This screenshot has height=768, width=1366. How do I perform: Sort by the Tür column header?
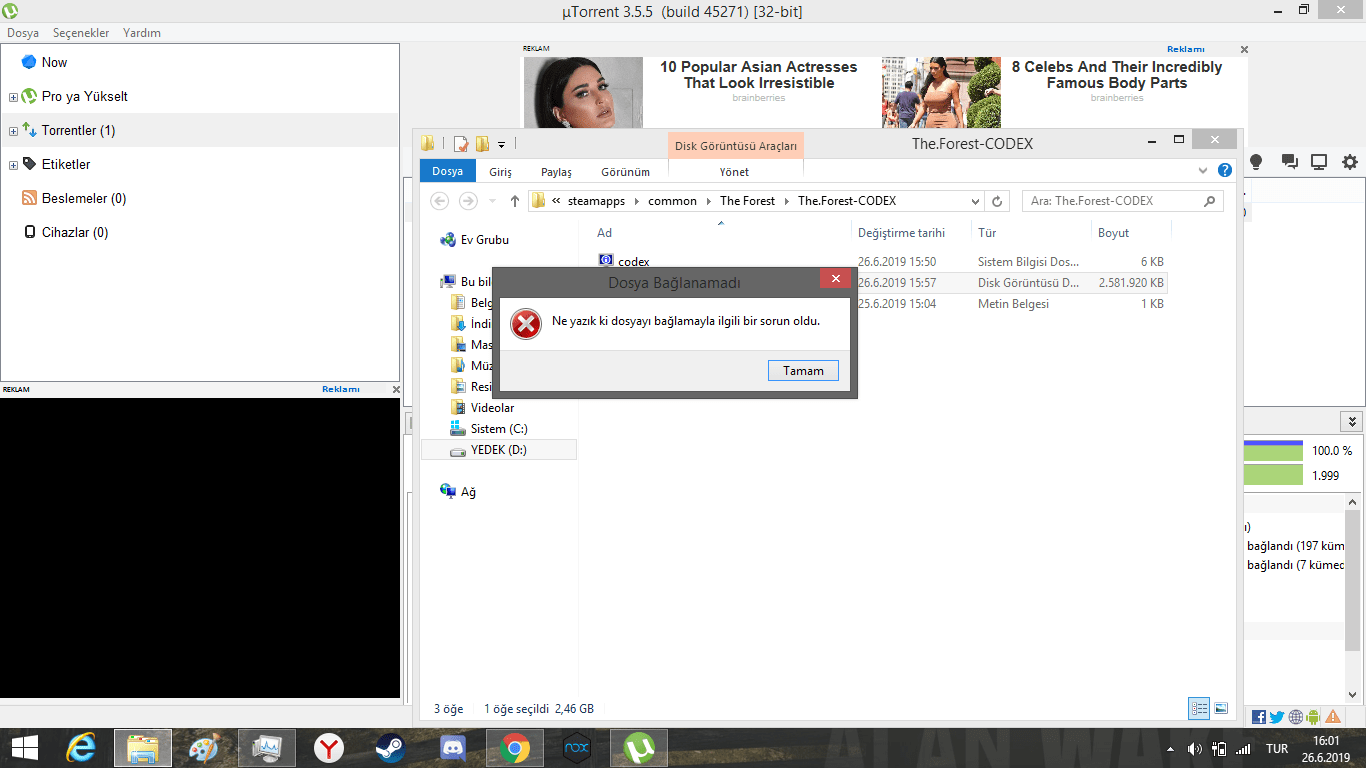[x=986, y=233]
